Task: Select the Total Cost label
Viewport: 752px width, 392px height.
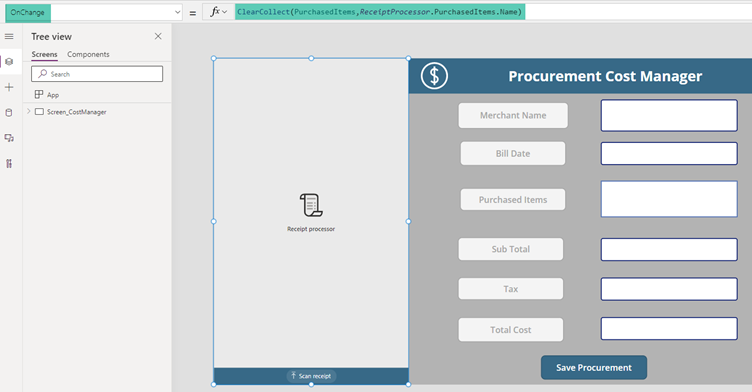Action: [511, 330]
